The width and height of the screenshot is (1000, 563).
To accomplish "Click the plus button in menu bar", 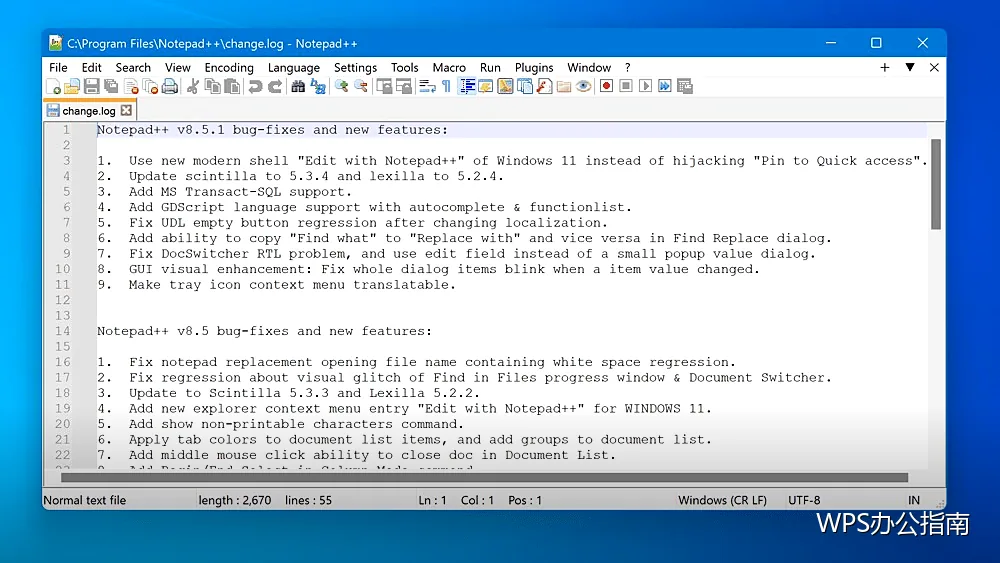I will point(885,68).
